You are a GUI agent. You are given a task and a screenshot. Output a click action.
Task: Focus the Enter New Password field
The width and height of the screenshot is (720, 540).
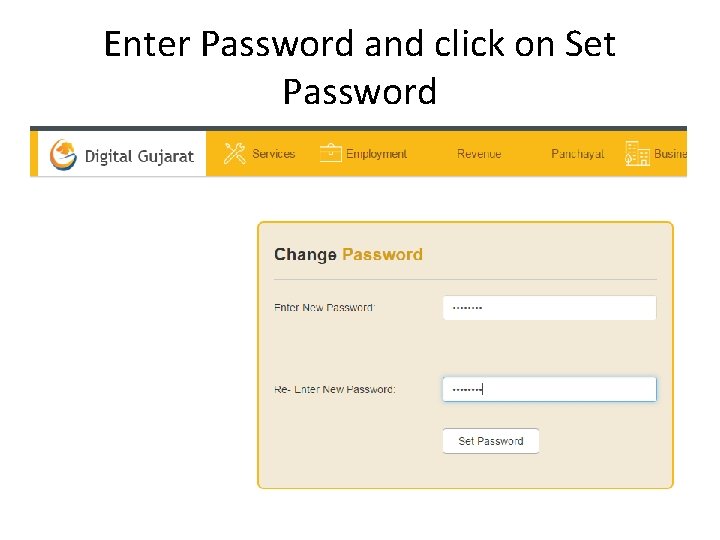[x=549, y=308]
